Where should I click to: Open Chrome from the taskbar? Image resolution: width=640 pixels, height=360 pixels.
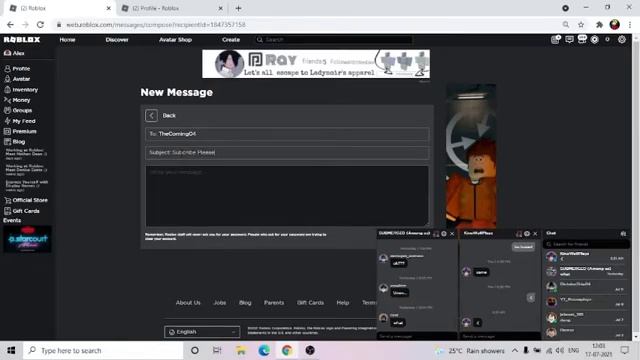coord(287,351)
